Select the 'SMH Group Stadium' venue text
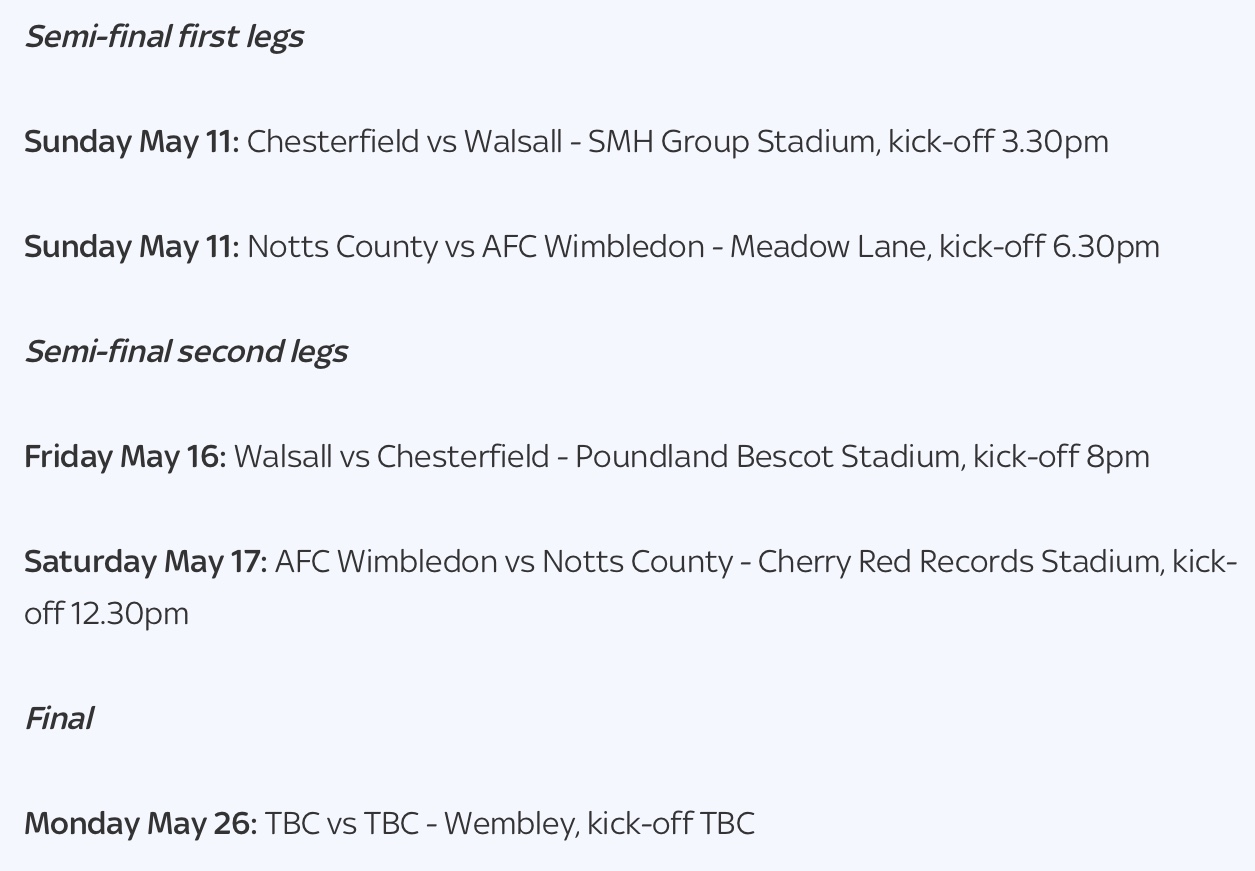Image resolution: width=1255 pixels, height=871 pixels. click(733, 142)
